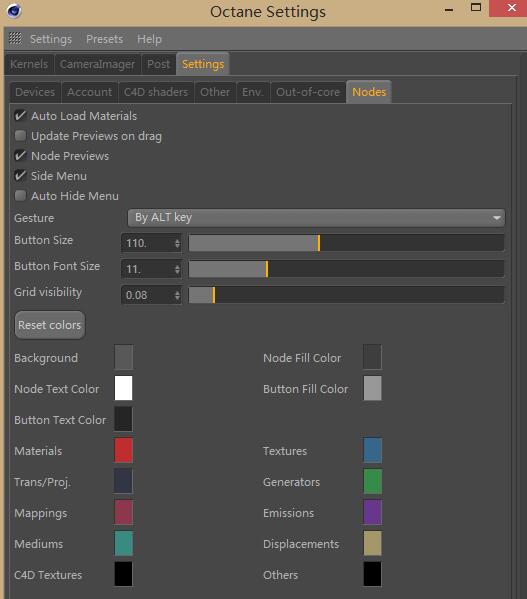Open the Account sub-tab
Image resolution: width=527 pixels, height=599 pixels.
point(90,92)
